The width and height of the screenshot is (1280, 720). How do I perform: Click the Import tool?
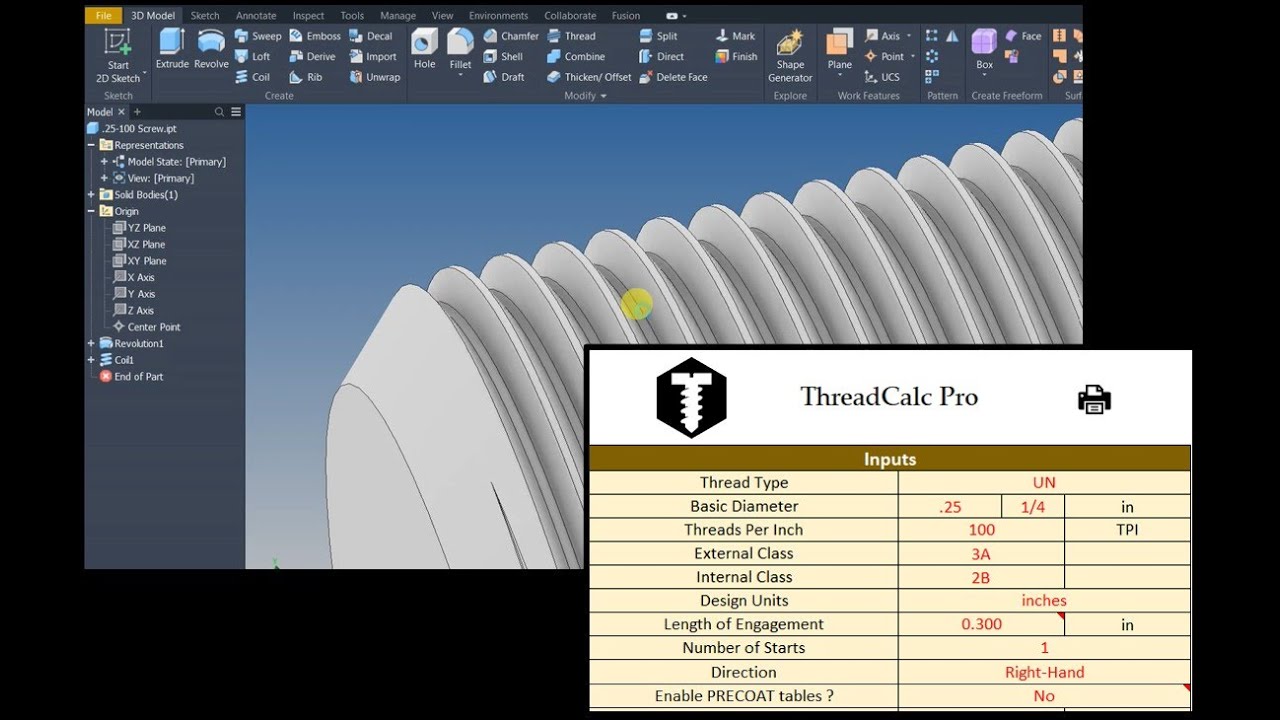coord(373,57)
